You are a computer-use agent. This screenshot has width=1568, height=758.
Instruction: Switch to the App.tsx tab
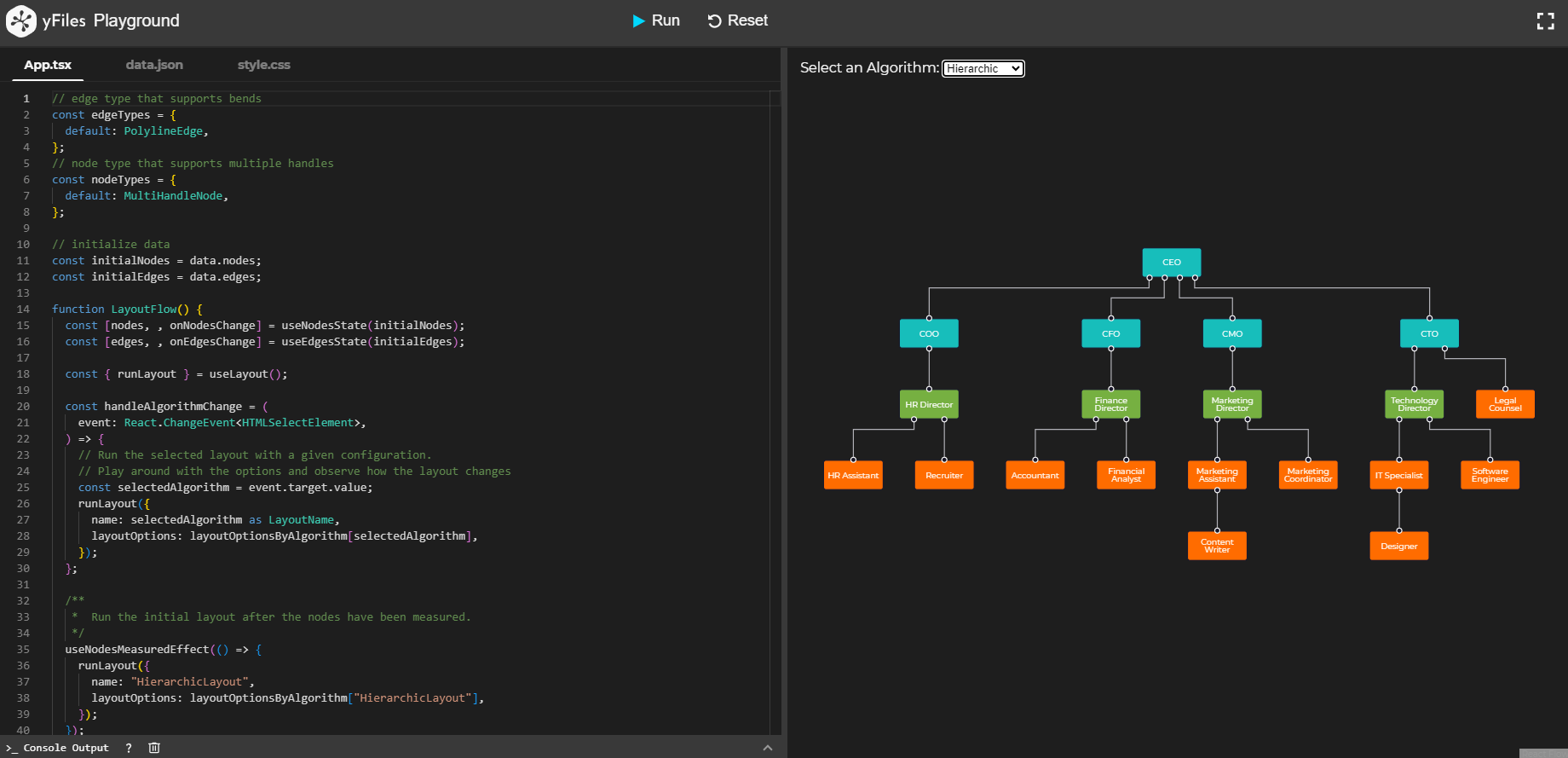[x=48, y=65]
